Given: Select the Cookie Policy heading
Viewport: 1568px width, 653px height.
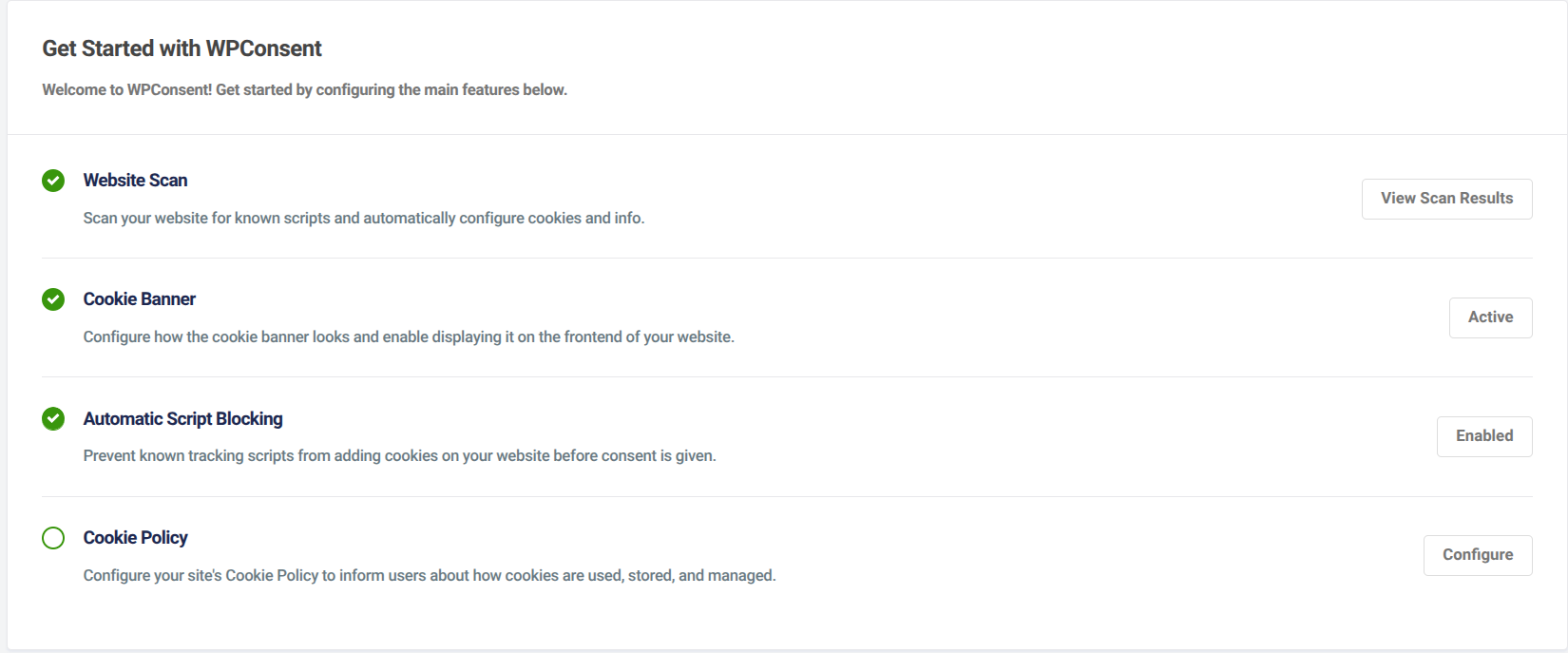Looking at the screenshot, I should coord(135,537).
